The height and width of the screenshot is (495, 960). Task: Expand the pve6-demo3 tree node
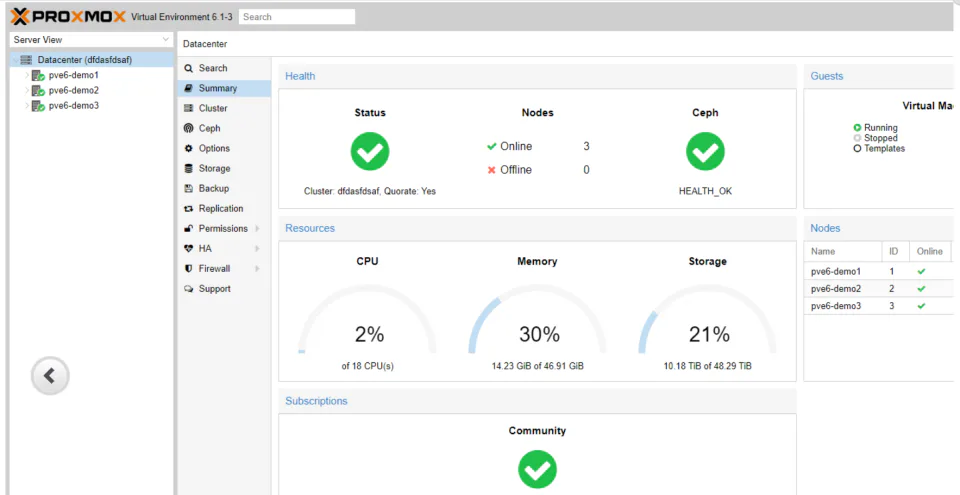pyautogui.click(x=27, y=106)
